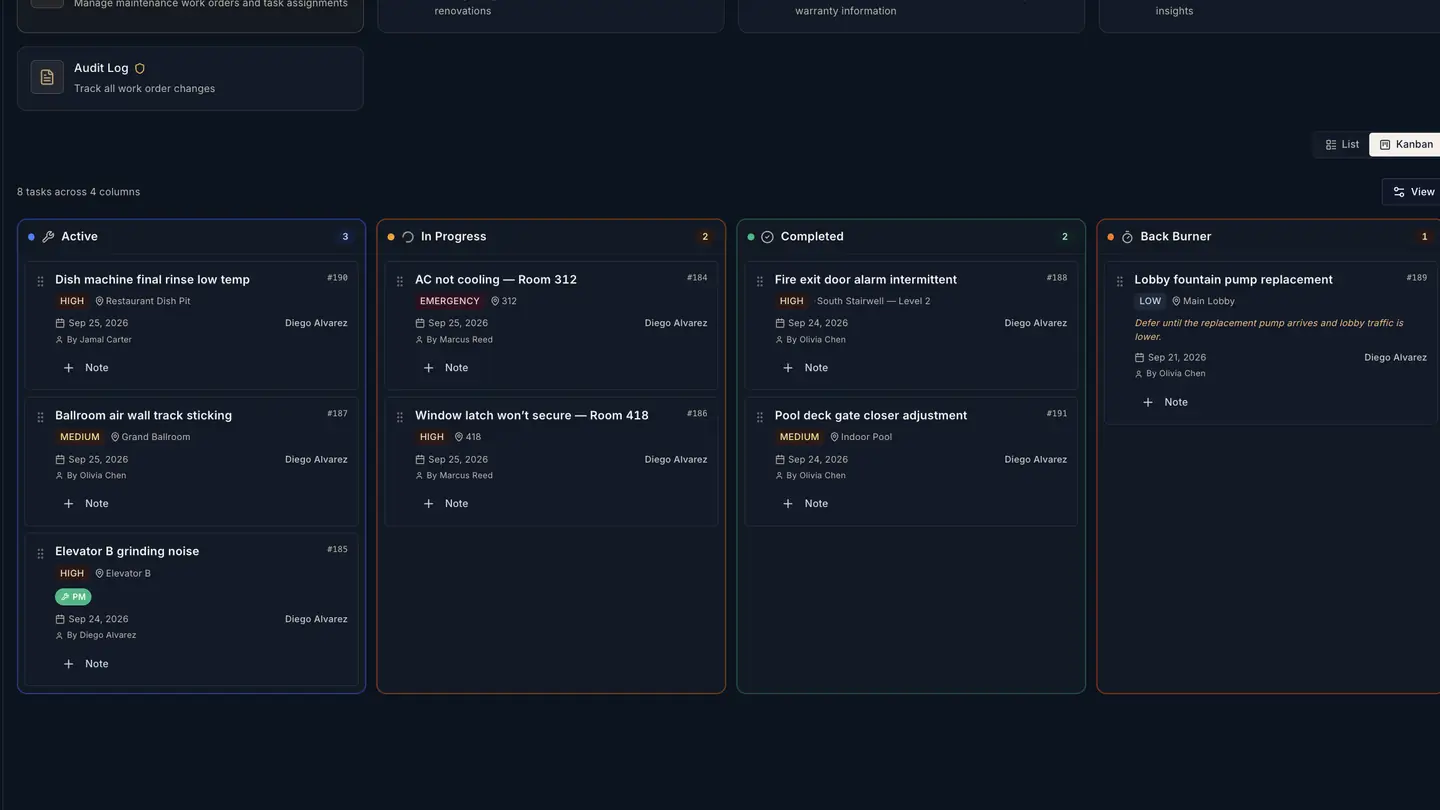Add a Note to Window latch card
The width and height of the screenshot is (1440, 810).
pyautogui.click(x=446, y=504)
